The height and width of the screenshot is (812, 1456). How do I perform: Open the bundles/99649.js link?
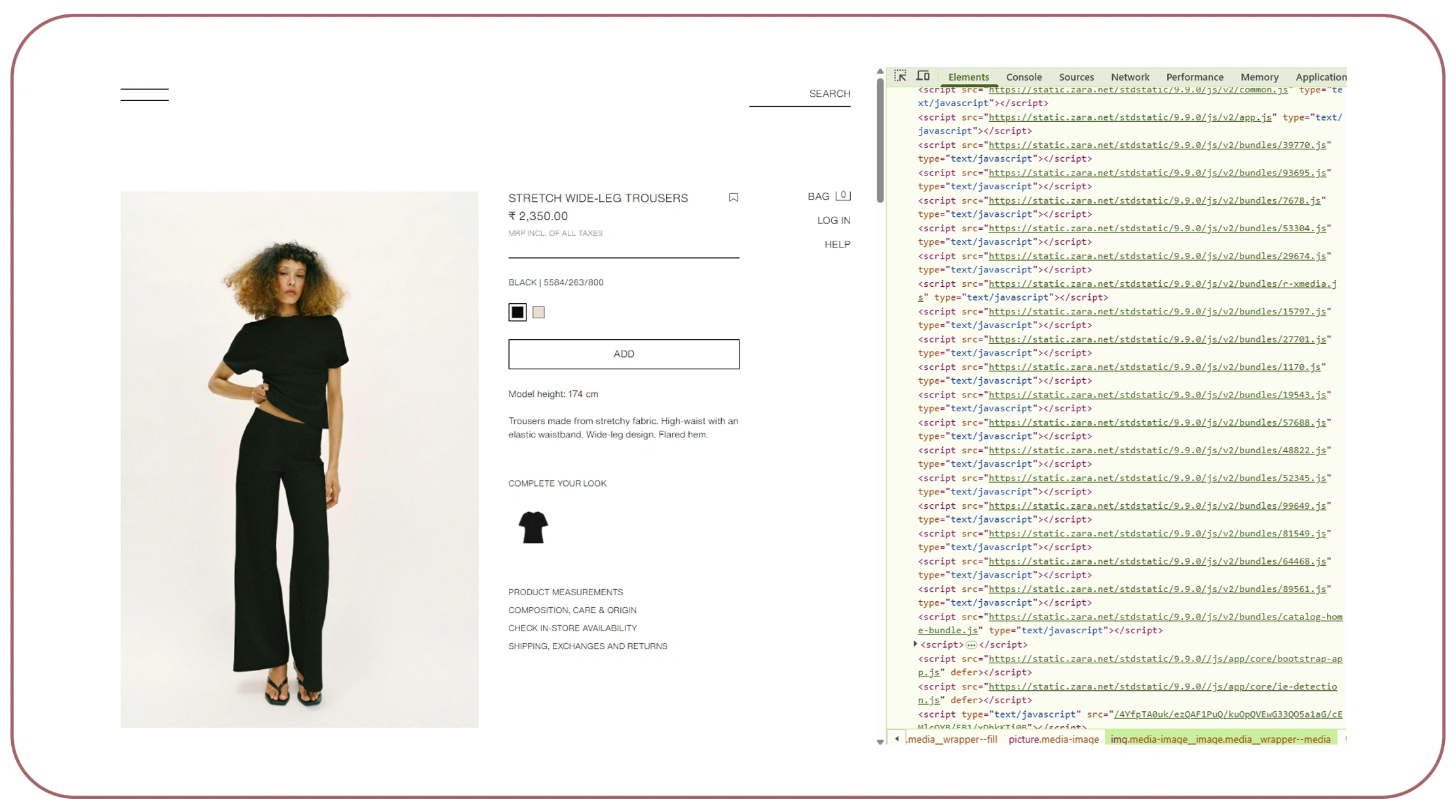coord(1157,506)
